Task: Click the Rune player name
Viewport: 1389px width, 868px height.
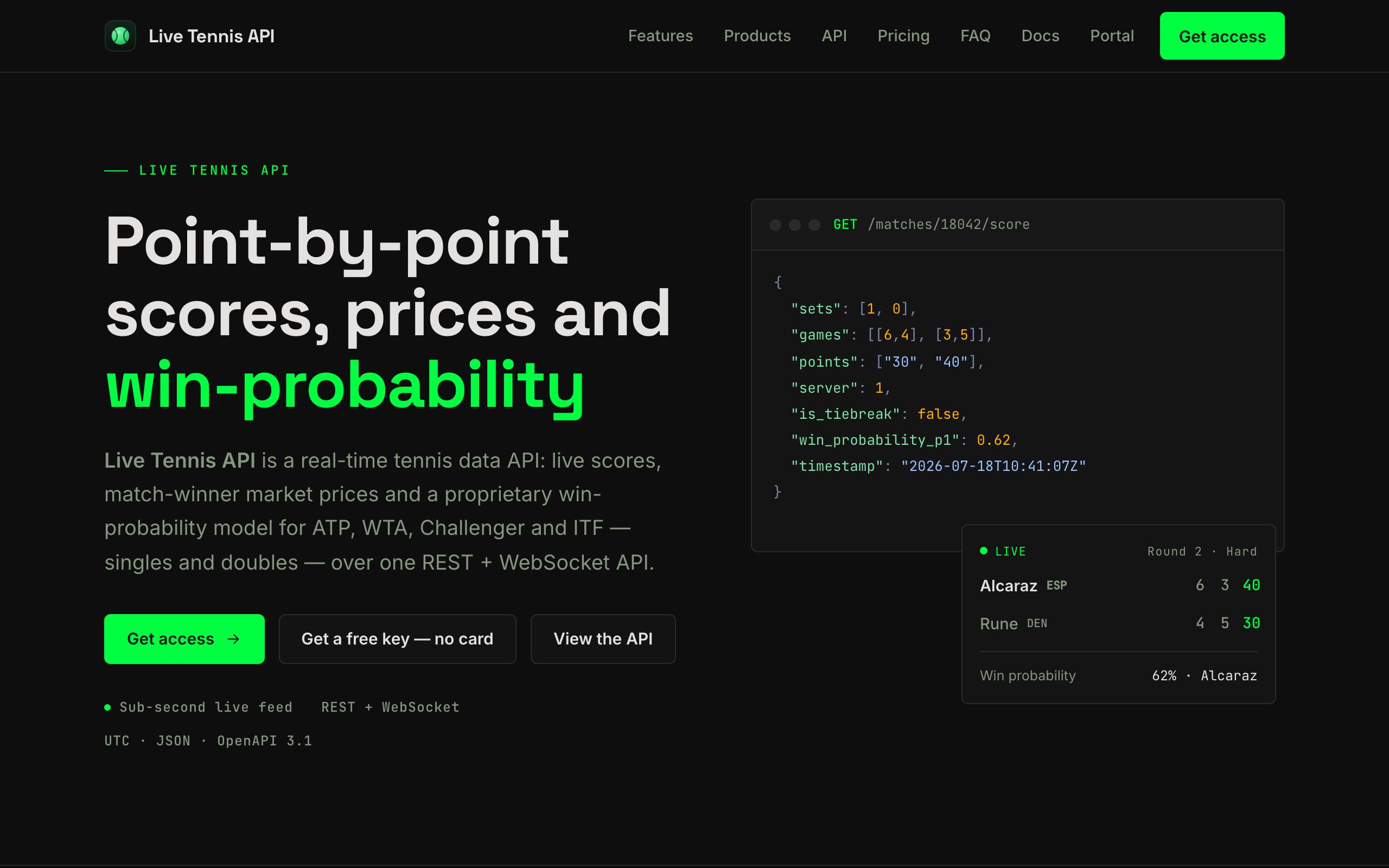Action: [999, 623]
